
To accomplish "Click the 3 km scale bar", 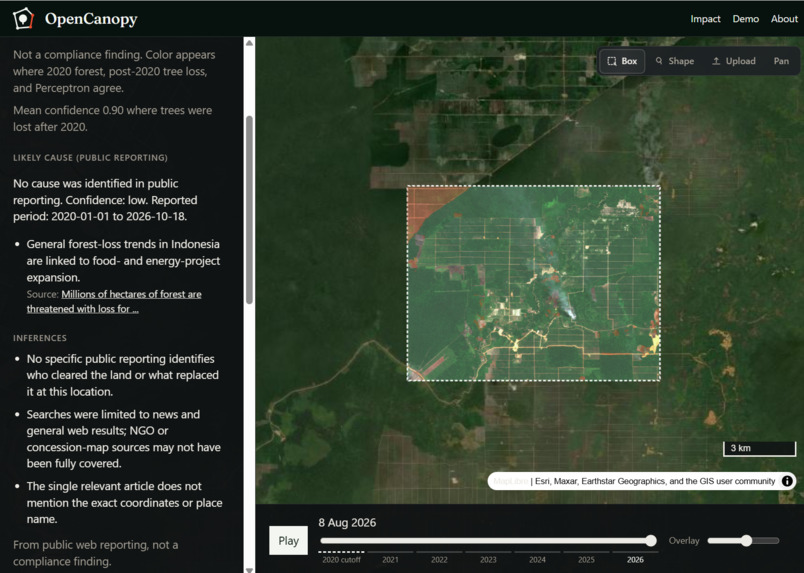I will click(x=759, y=448).
